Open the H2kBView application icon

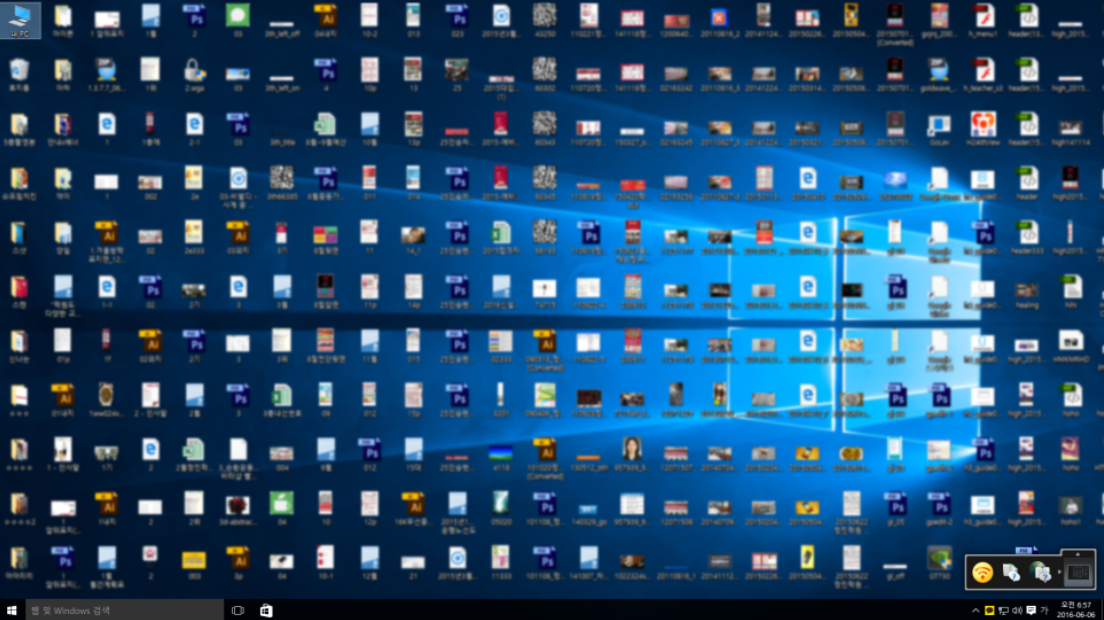tap(982, 129)
